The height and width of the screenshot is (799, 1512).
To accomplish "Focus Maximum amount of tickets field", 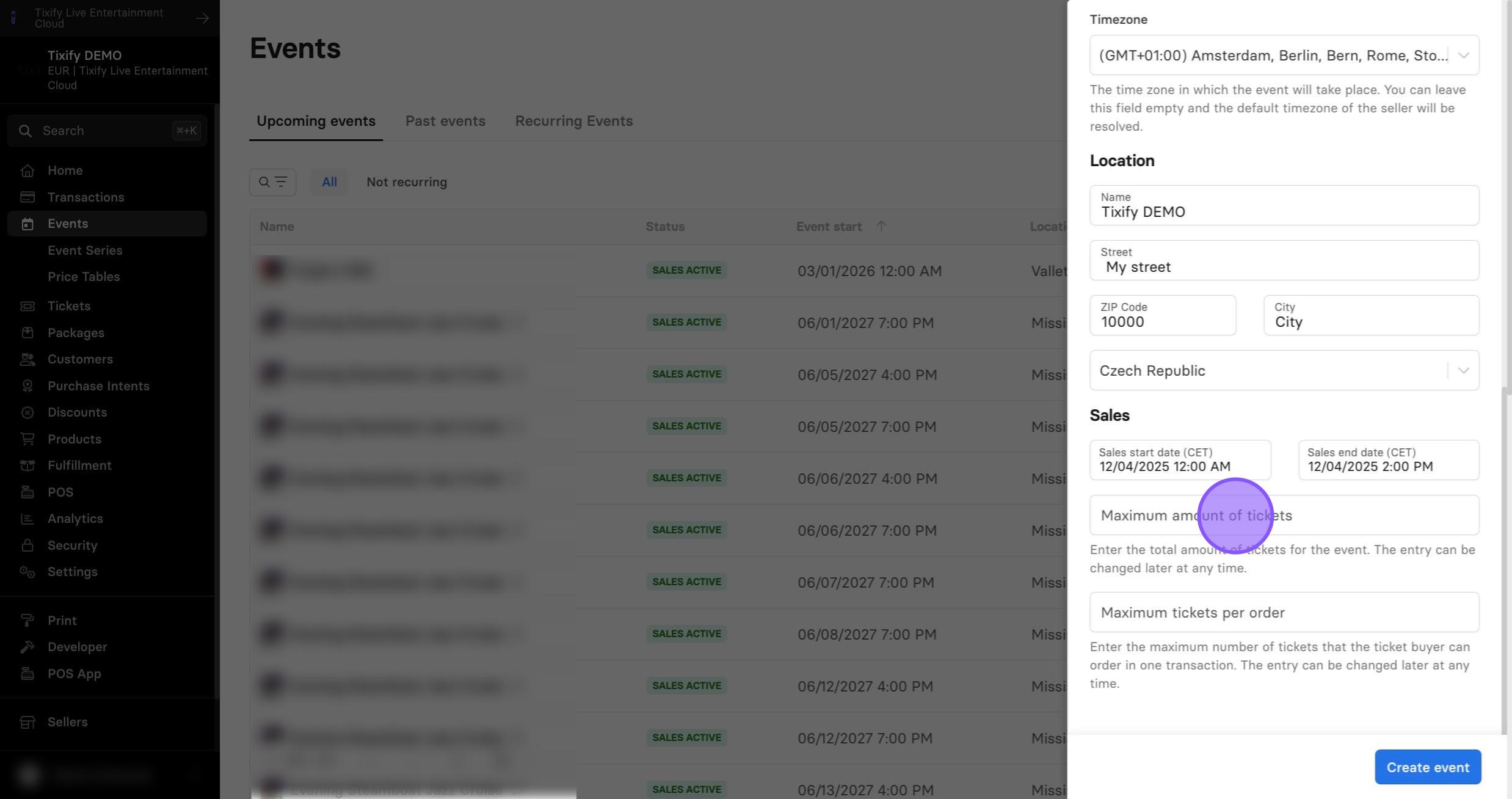I will point(1284,515).
